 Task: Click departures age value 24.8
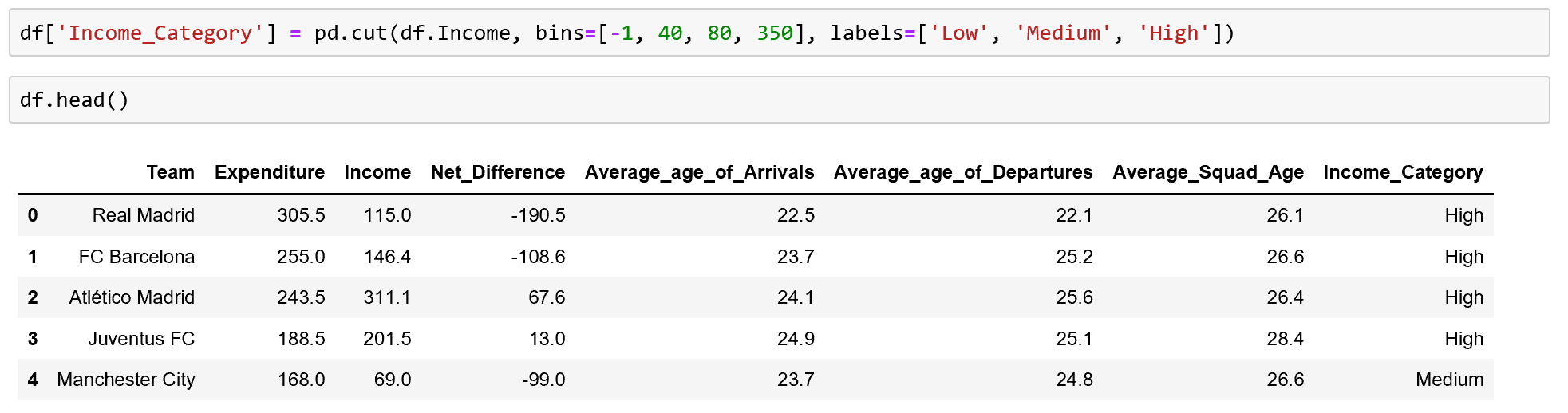click(1074, 380)
